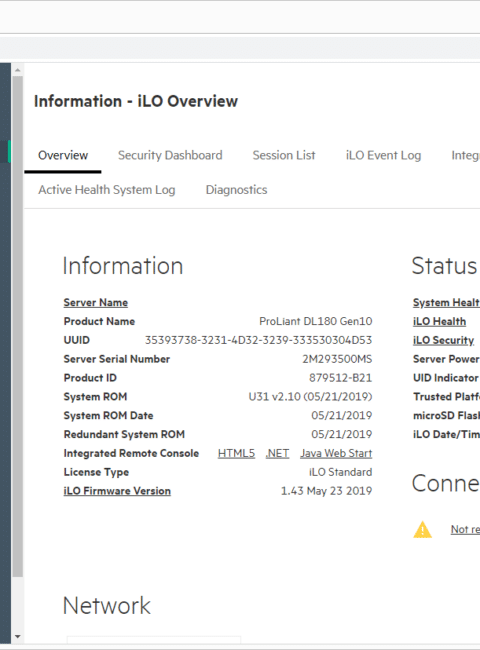Click the Server Power label
This screenshot has height=650, width=480.
pyautogui.click(x=446, y=359)
